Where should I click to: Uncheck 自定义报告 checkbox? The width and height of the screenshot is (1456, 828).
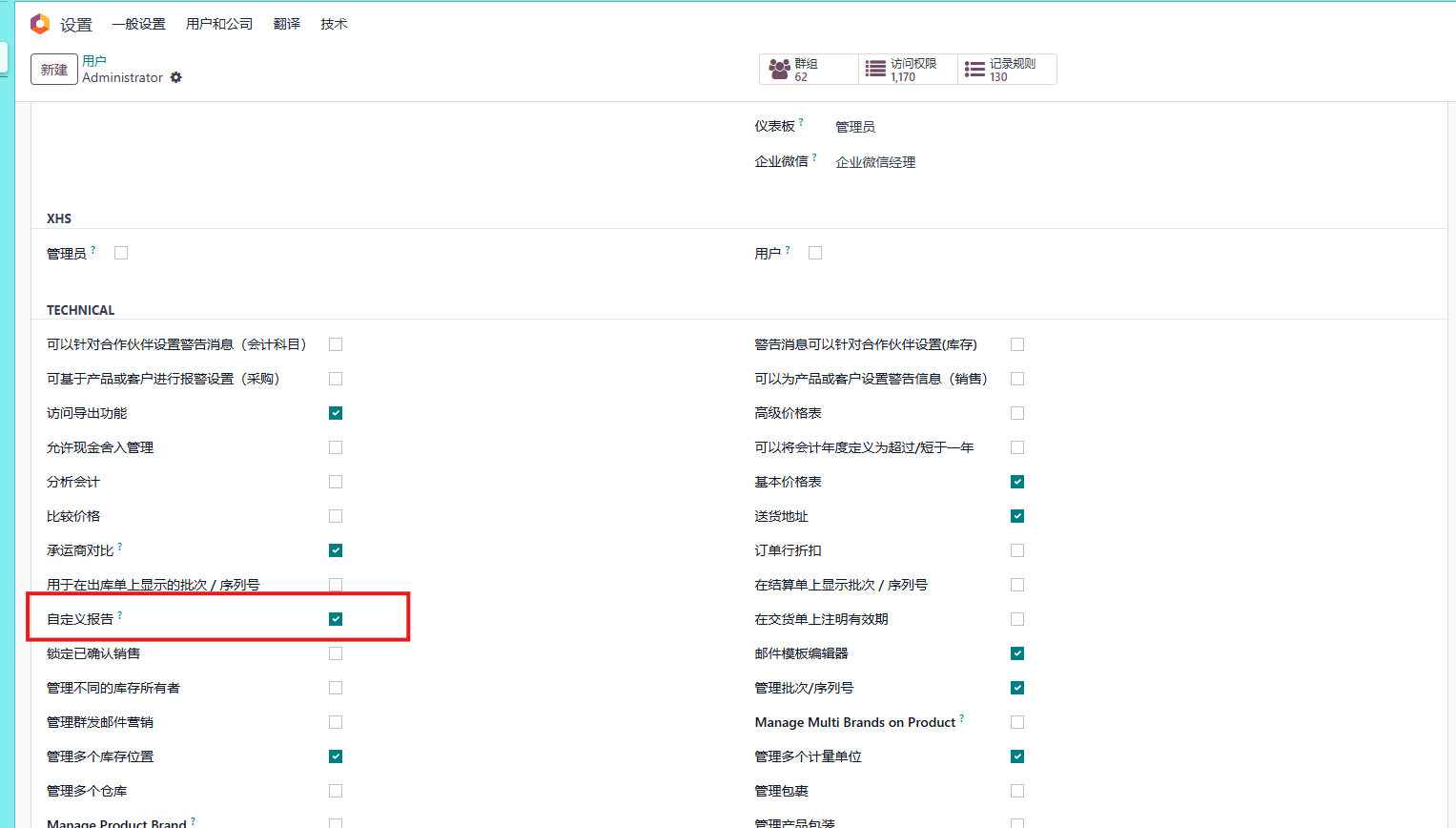(x=336, y=619)
